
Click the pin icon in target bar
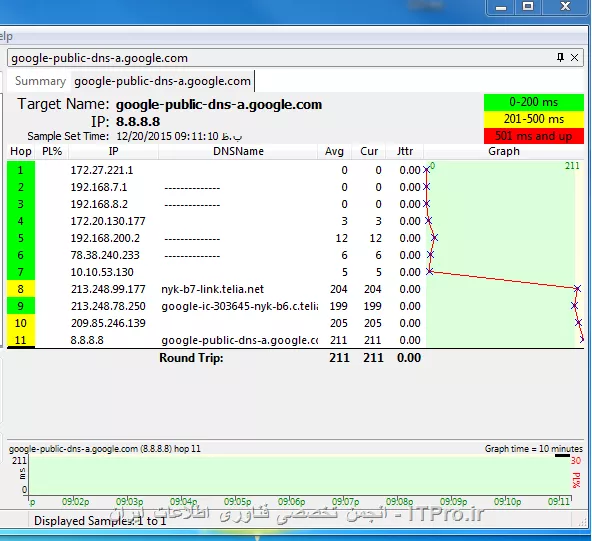[560, 57]
